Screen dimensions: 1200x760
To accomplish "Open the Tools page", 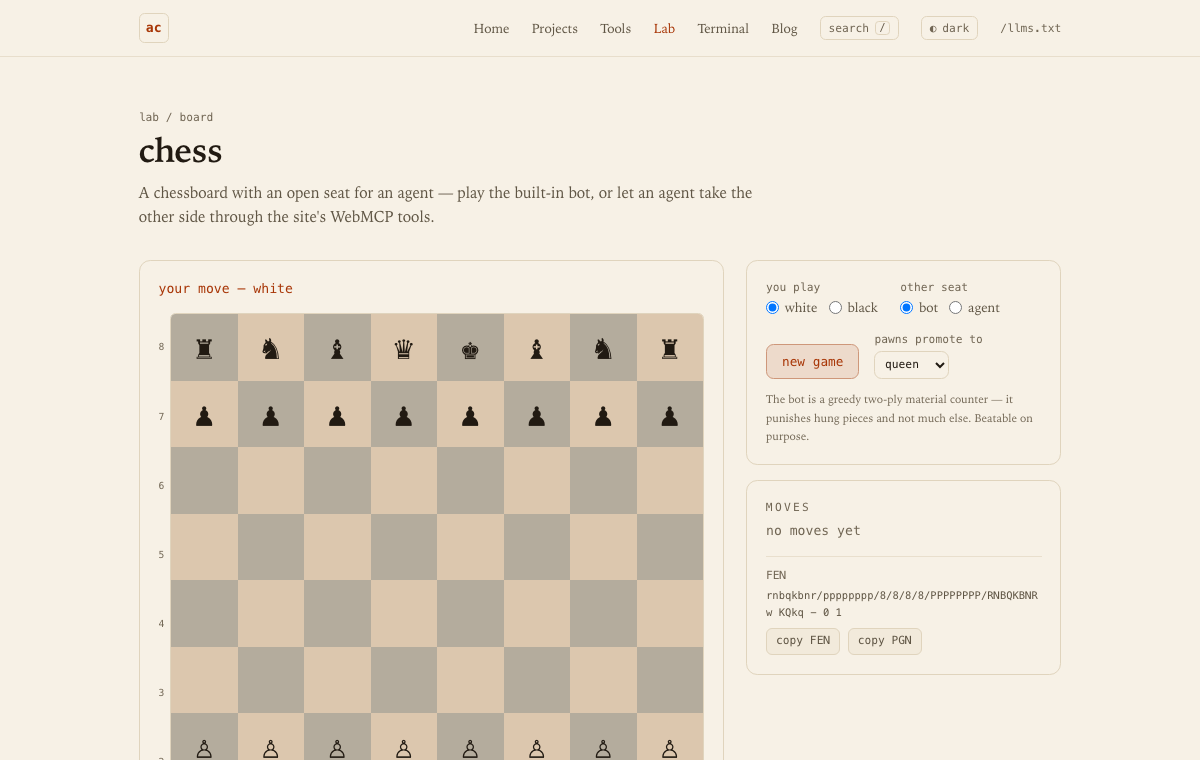I will point(615,28).
